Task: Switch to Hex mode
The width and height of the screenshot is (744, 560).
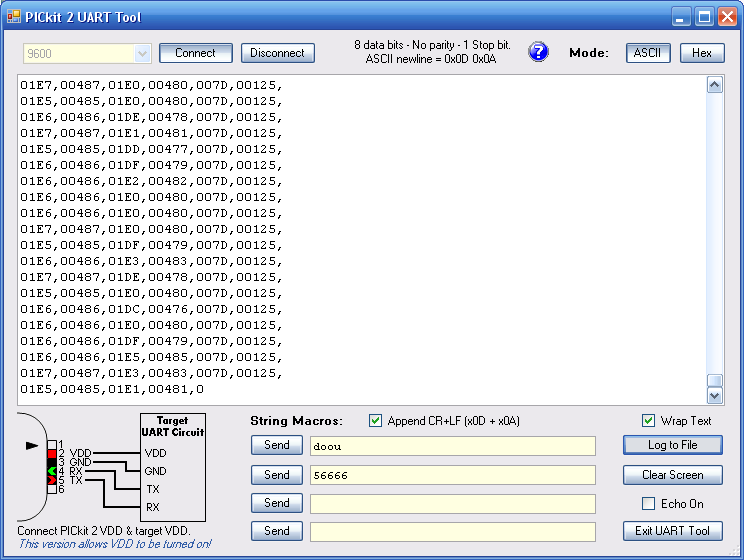Action: (x=702, y=53)
